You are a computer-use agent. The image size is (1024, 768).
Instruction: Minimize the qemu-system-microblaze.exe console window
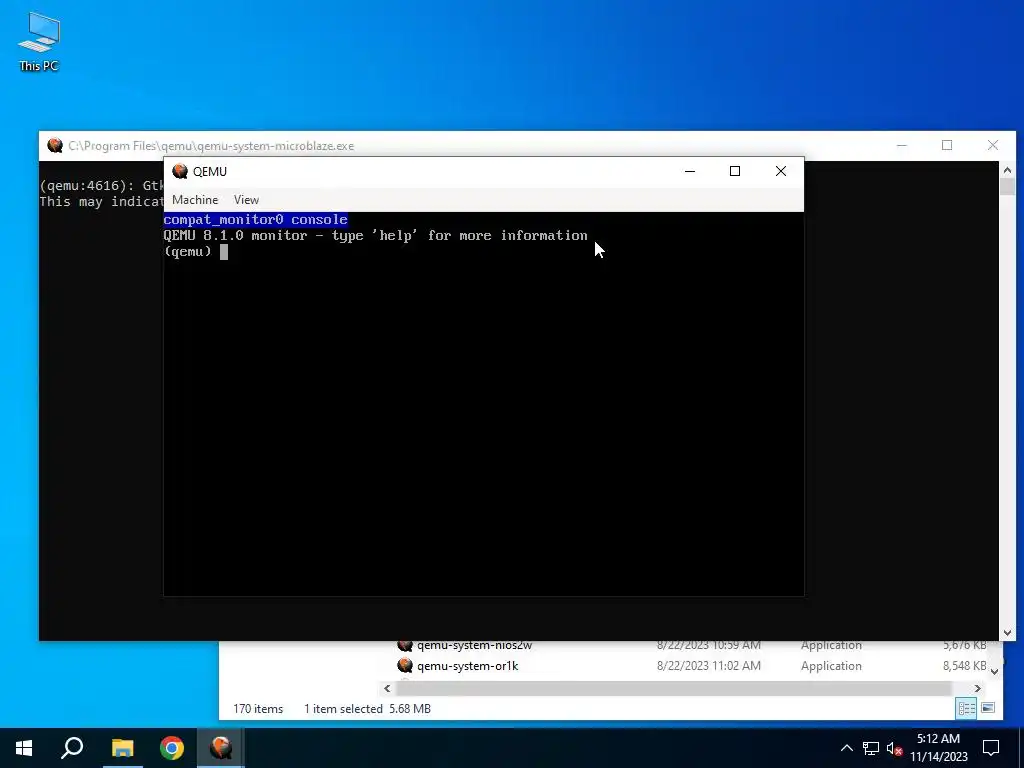point(901,145)
